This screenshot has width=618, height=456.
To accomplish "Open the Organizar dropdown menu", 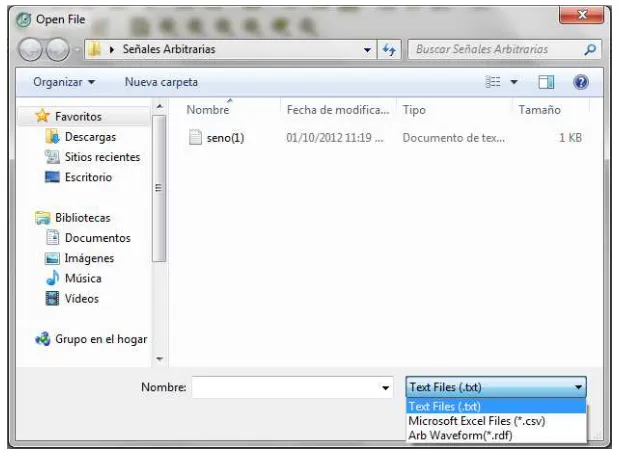I will click(64, 82).
